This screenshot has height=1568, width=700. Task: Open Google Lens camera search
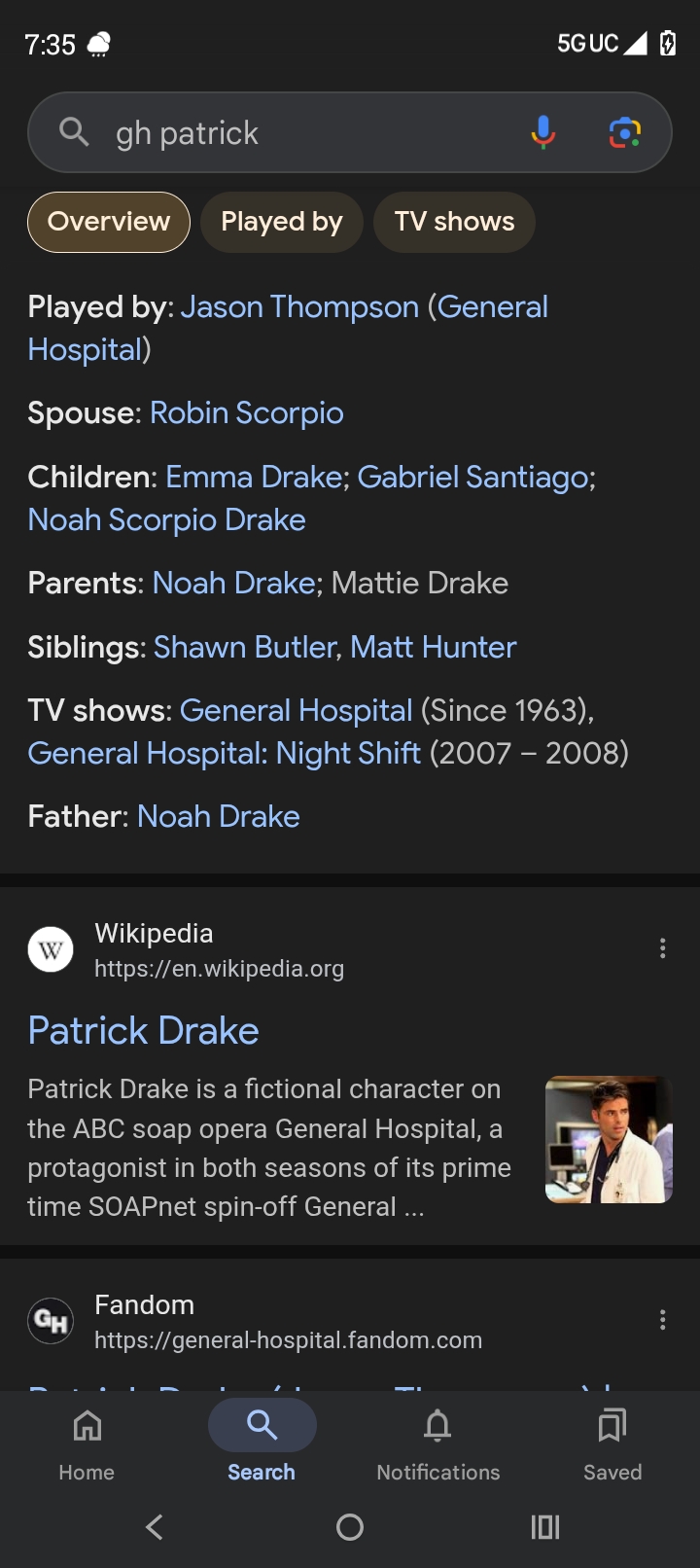(x=624, y=132)
